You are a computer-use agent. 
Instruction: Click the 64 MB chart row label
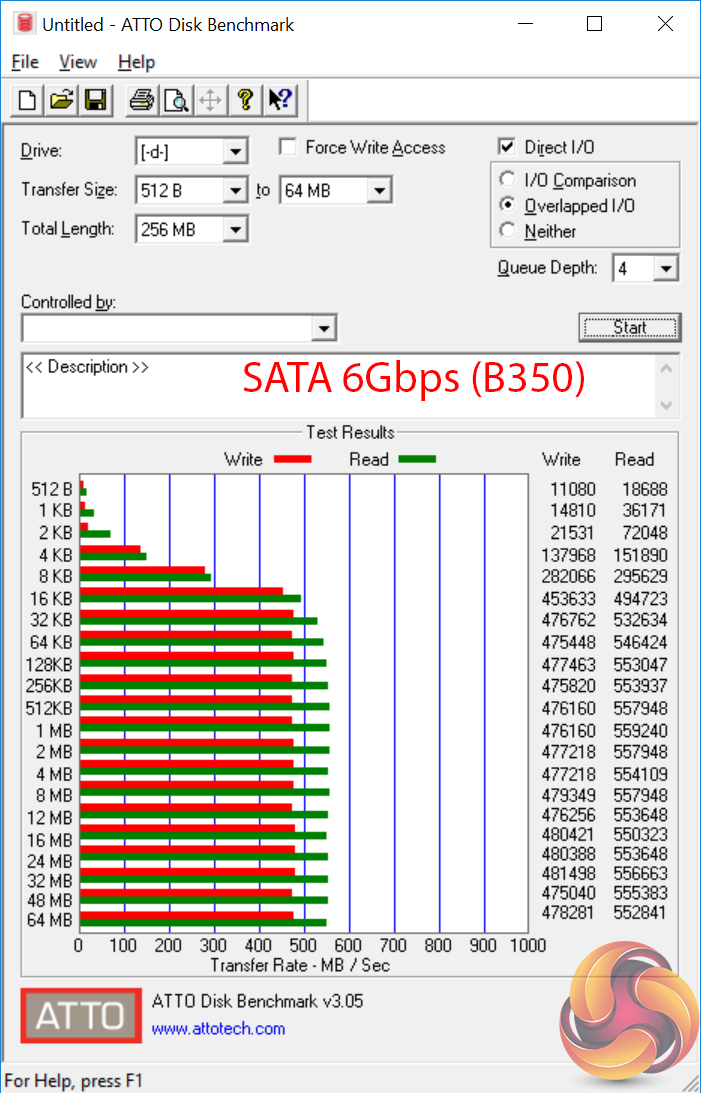pyautogui.click(x=49, y=920)
